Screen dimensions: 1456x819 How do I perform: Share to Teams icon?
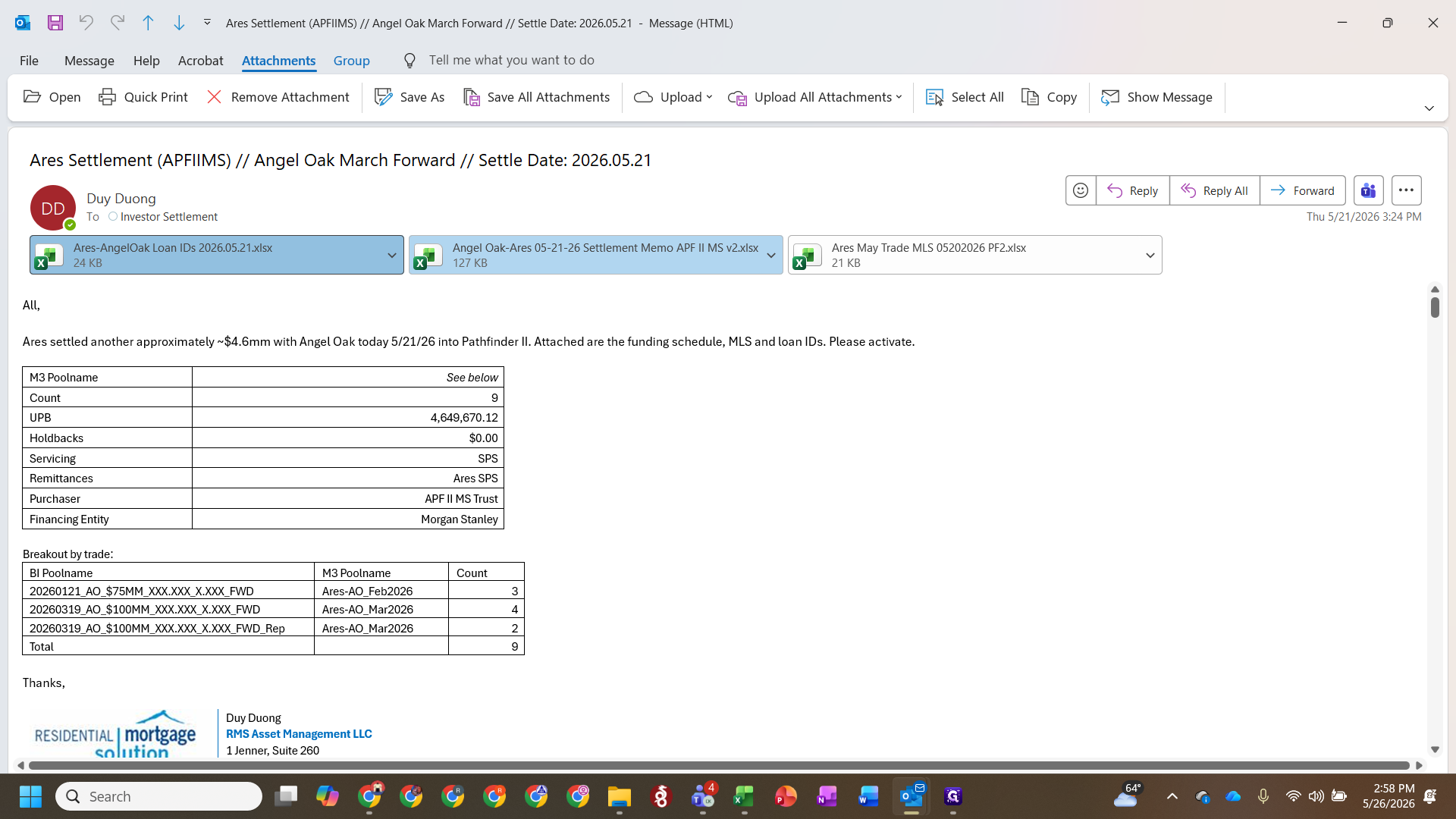point(1369,190)
